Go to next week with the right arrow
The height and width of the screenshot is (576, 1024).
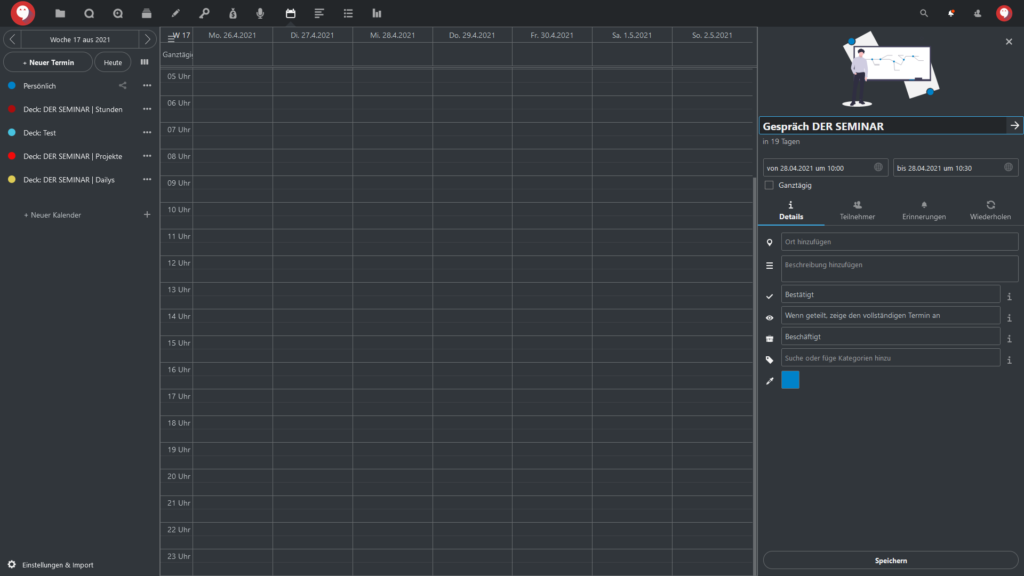click(x=147, y=39)
